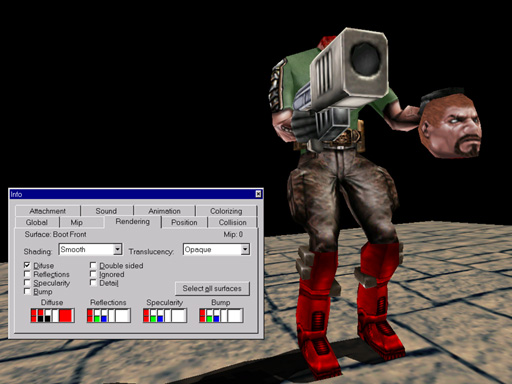
Task: Click the white Reflections color preview swatch
Action: (122, 315)
